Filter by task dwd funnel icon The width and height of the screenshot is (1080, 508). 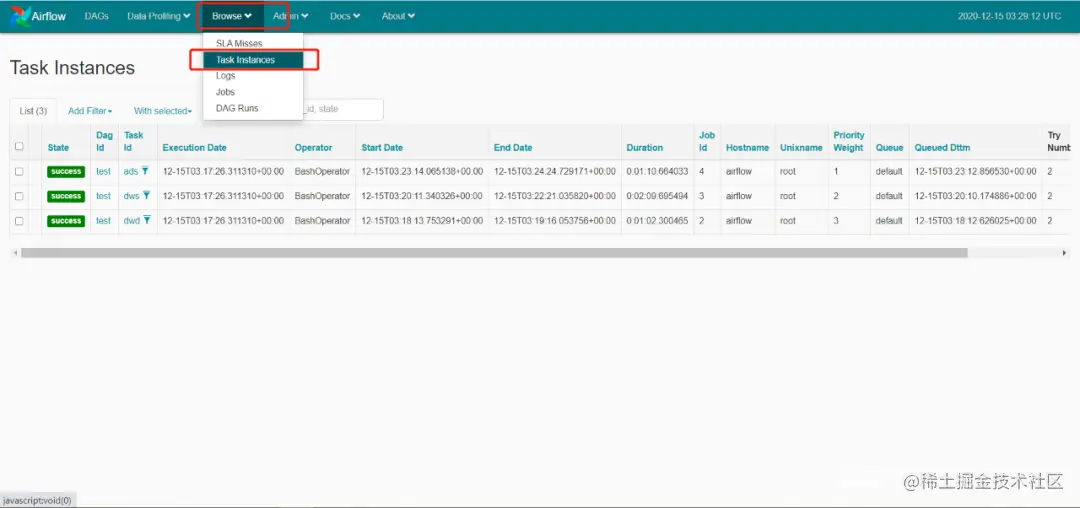pyautogui.click(x=146, y=221)
